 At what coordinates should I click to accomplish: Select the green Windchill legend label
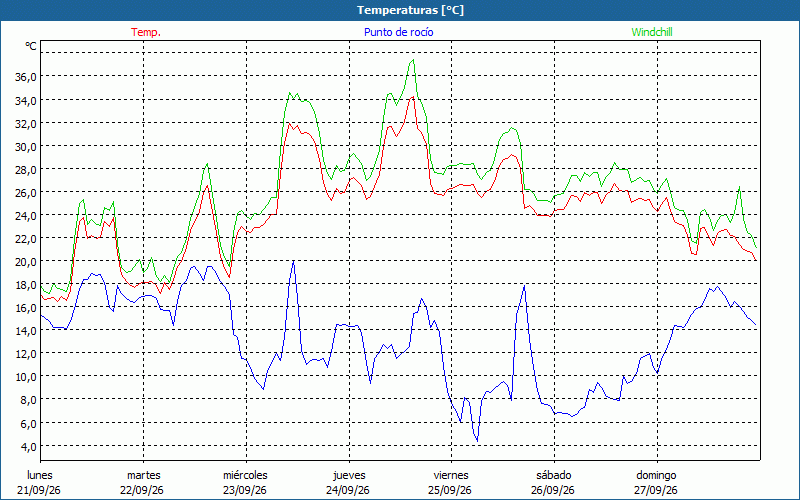652,32
